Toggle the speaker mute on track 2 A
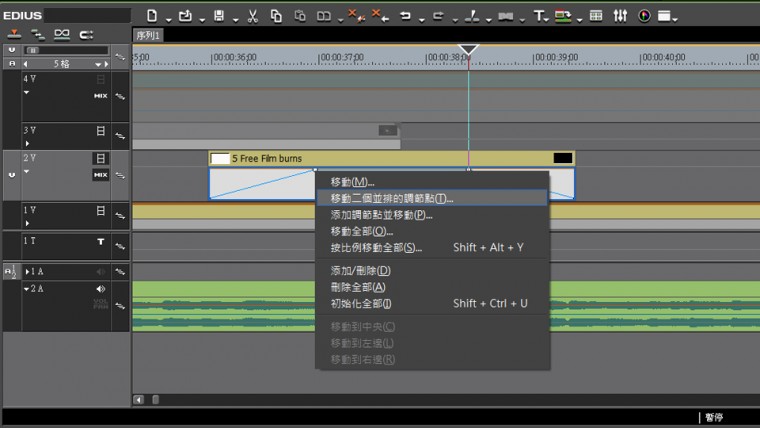 [x=100, y=289]
